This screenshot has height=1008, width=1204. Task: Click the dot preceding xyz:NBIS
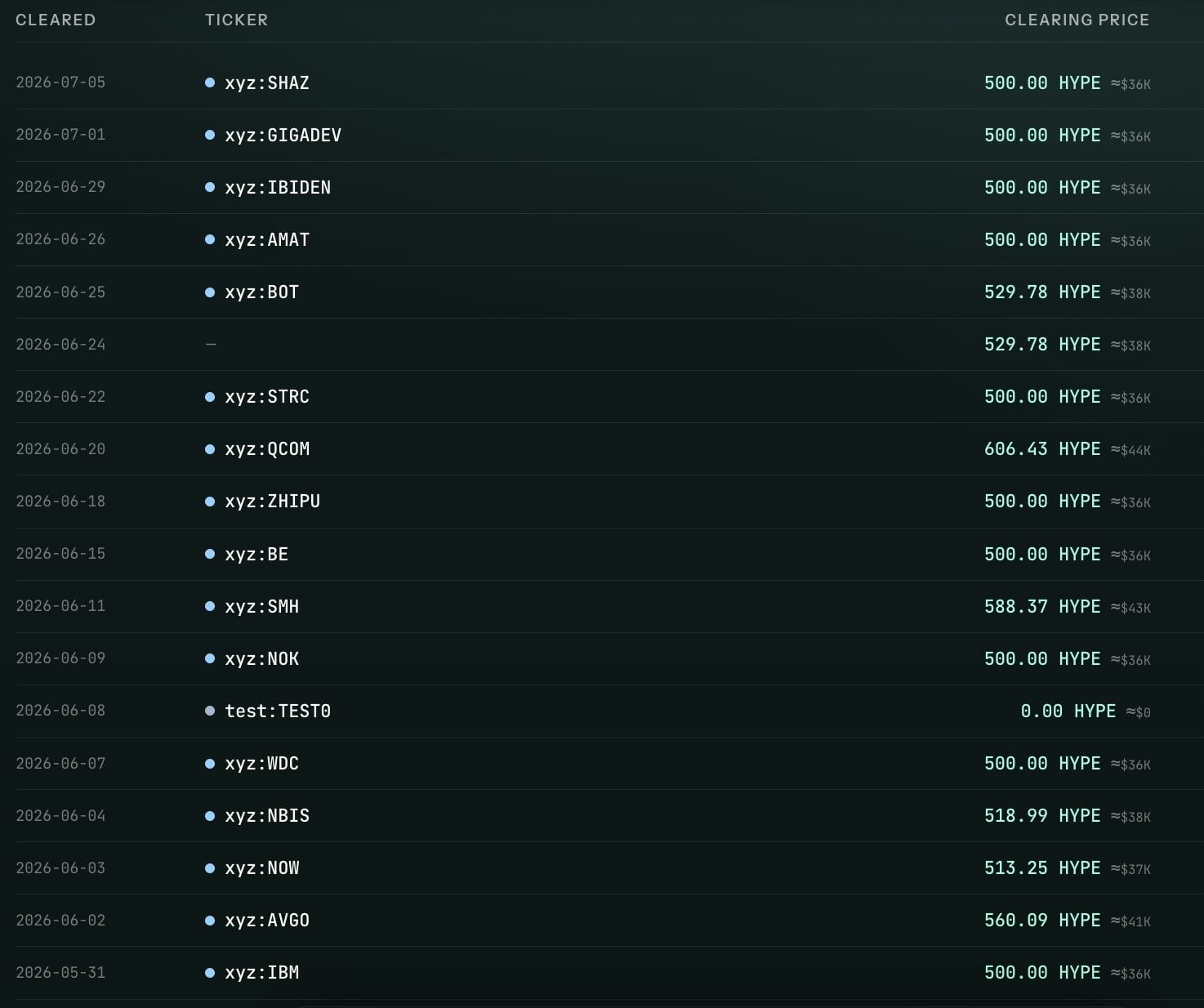pyautogui.click(x=210, y=816)
